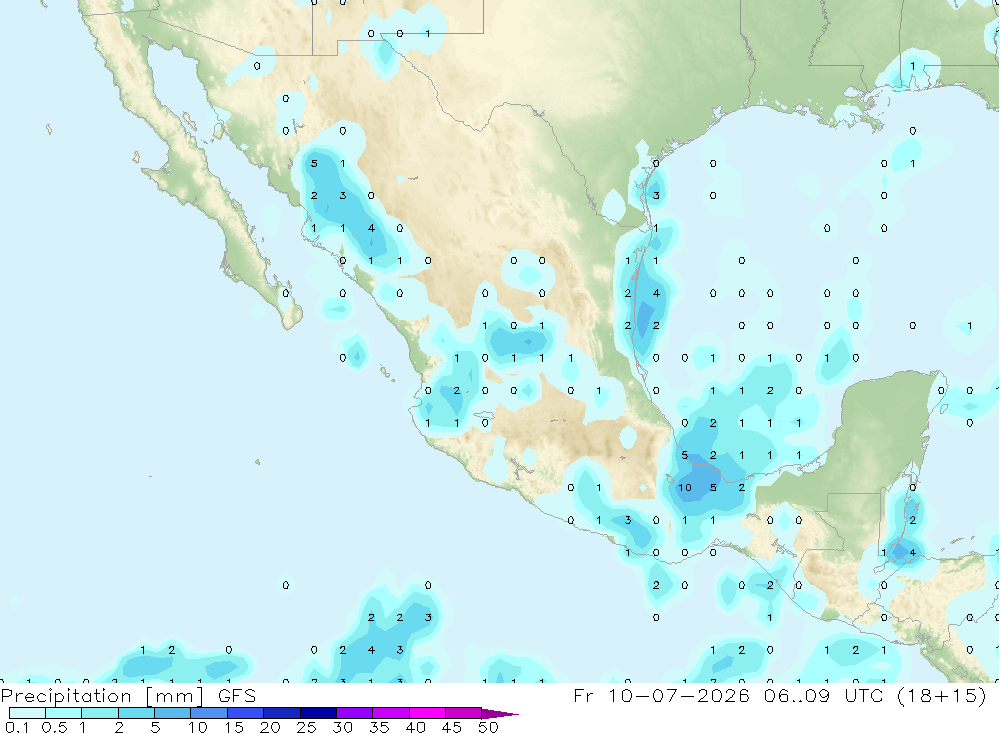Select the 5–10 mm legend color segment
Viewport: 1000px width, 733px height.
click(173, 713)
